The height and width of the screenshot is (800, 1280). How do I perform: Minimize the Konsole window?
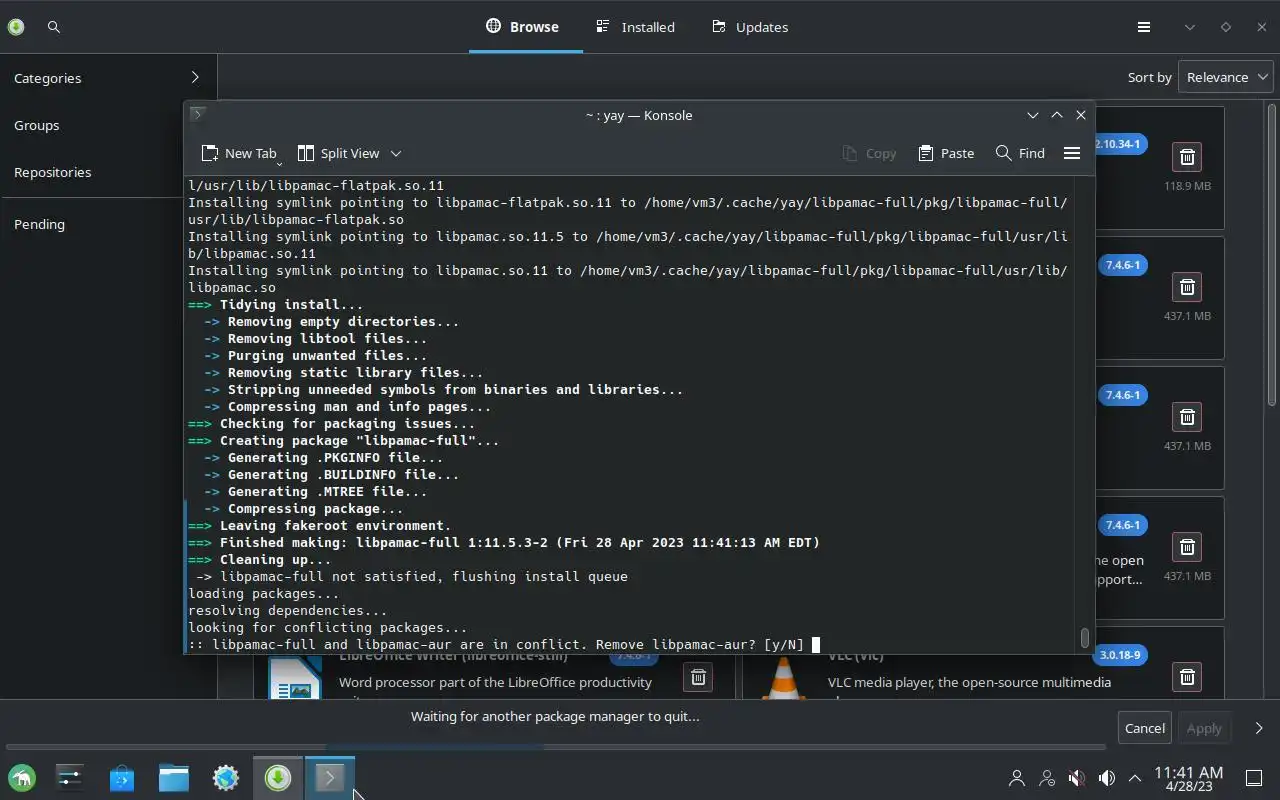click(1033, 115)
